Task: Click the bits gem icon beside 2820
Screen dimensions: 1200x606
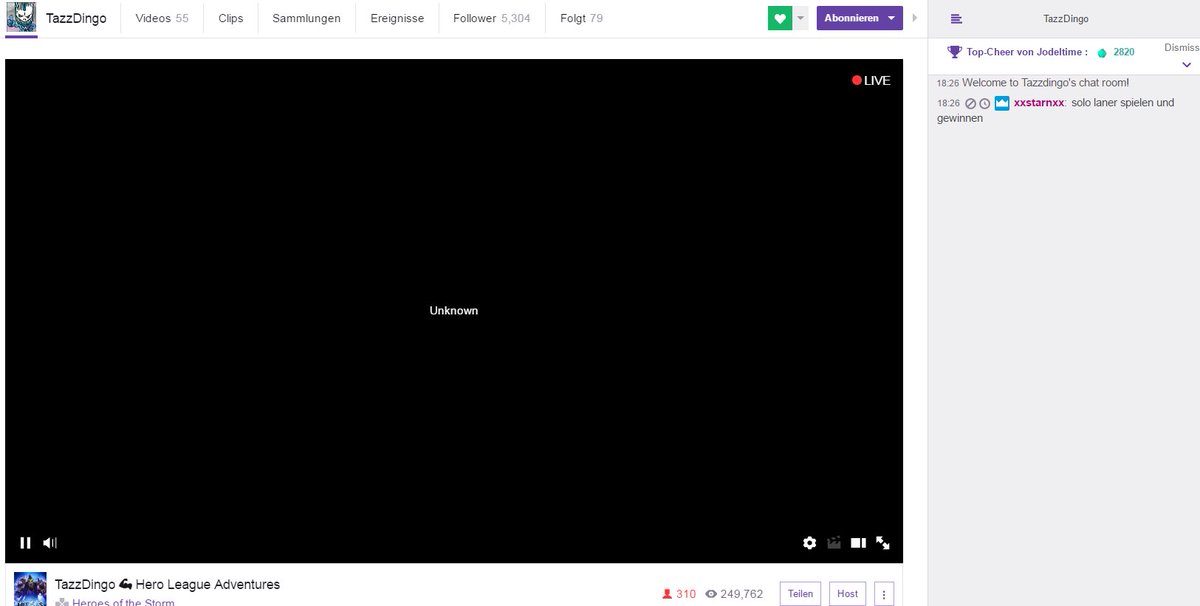Action: pyautogui.click(x=1102, y=53)
